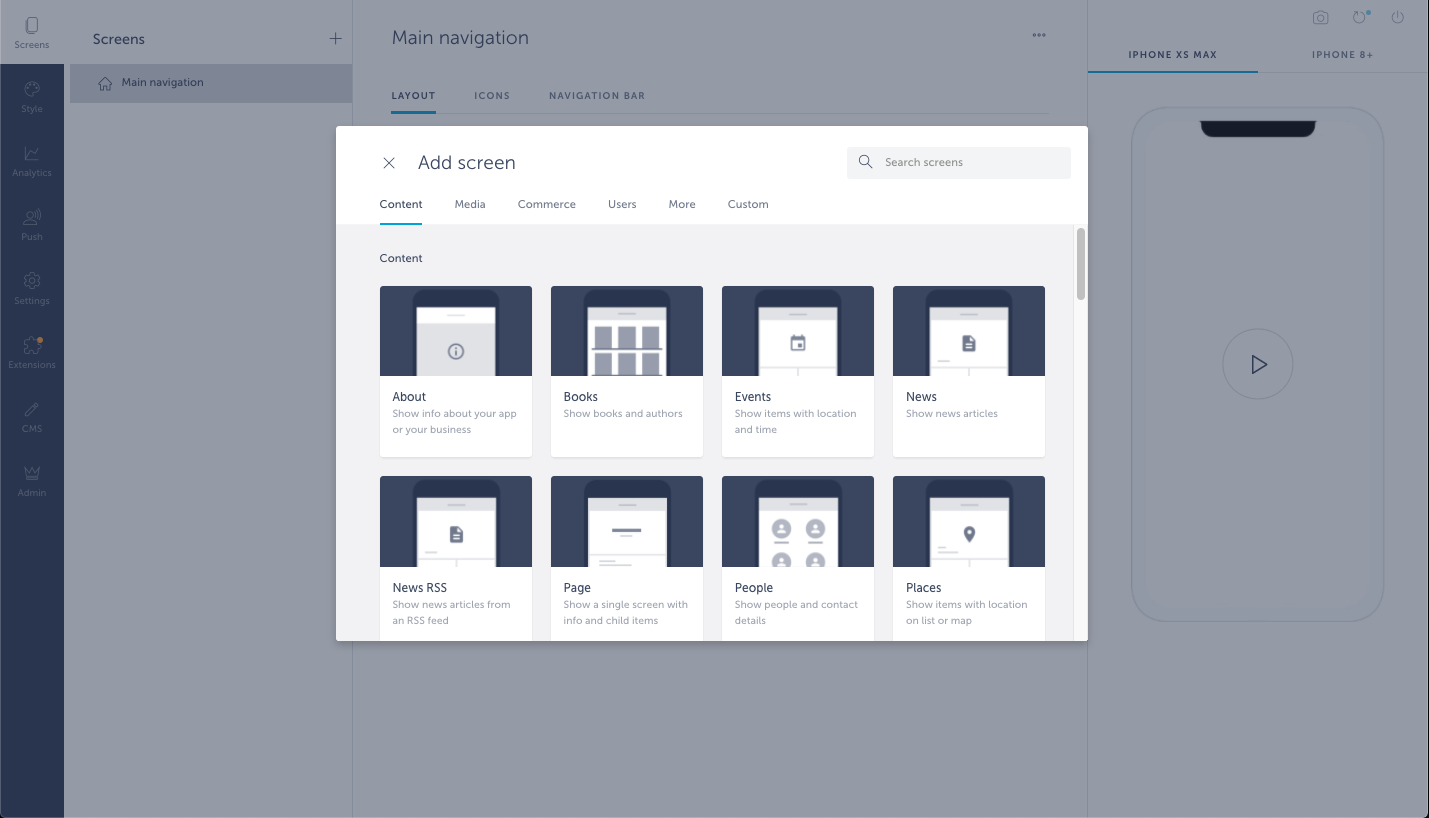Open the Extensions section in the sidebar
Screen dimensions: 1429x818
(x=31, y=353)
